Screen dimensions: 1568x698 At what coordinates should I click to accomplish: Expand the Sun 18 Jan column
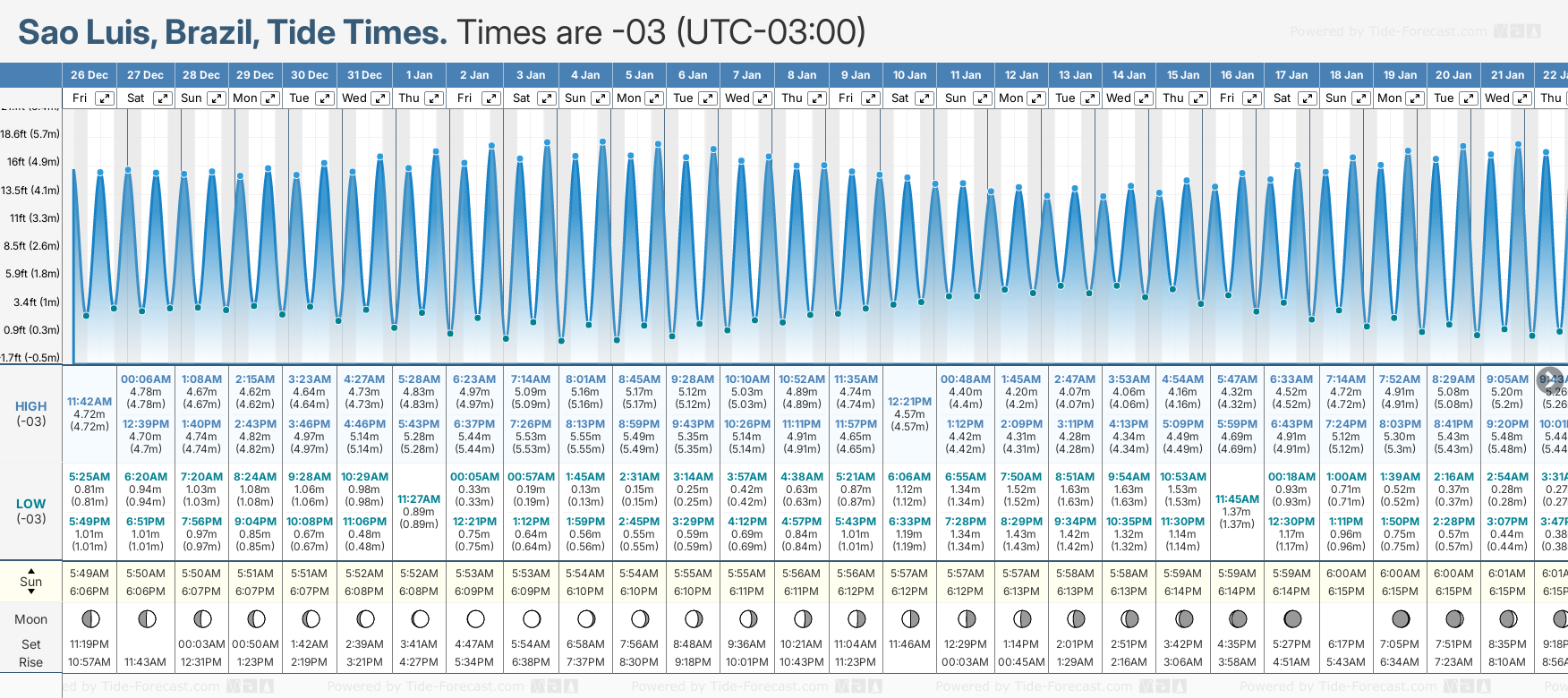click(x=1360, y=98)
